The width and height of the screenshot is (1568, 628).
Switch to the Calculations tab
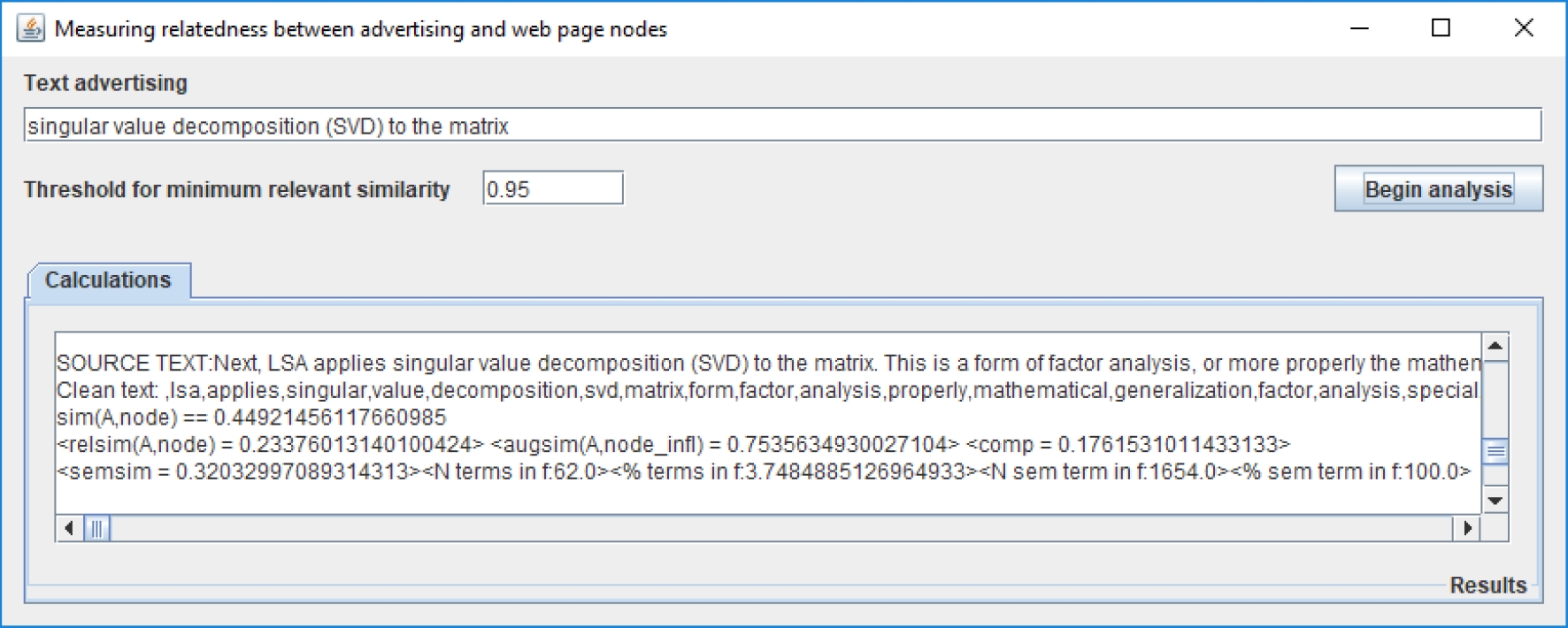pos(108,280)
